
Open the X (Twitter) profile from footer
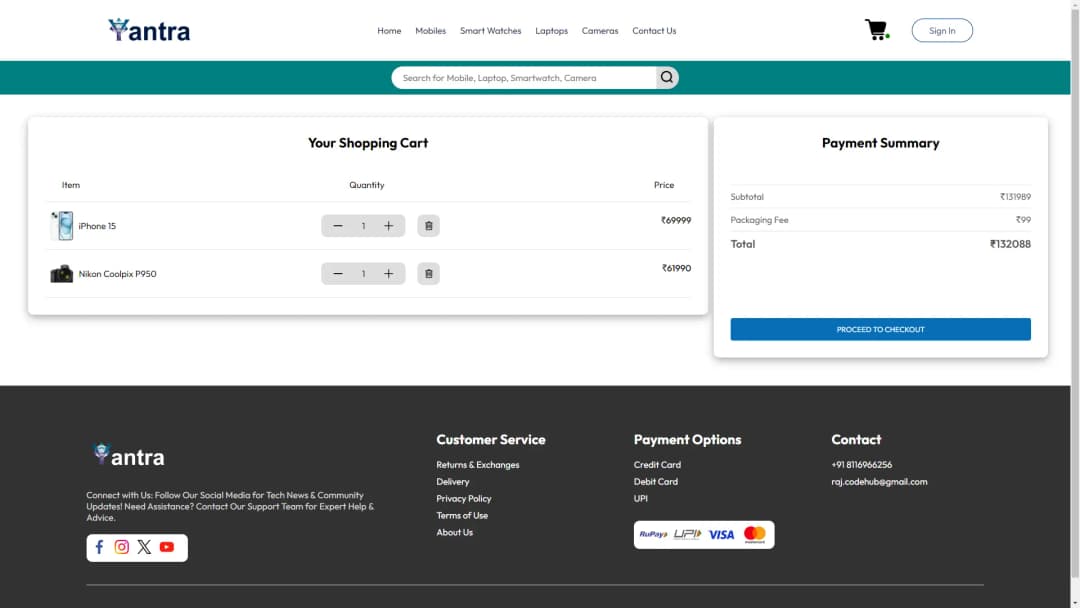pos(144,547)
